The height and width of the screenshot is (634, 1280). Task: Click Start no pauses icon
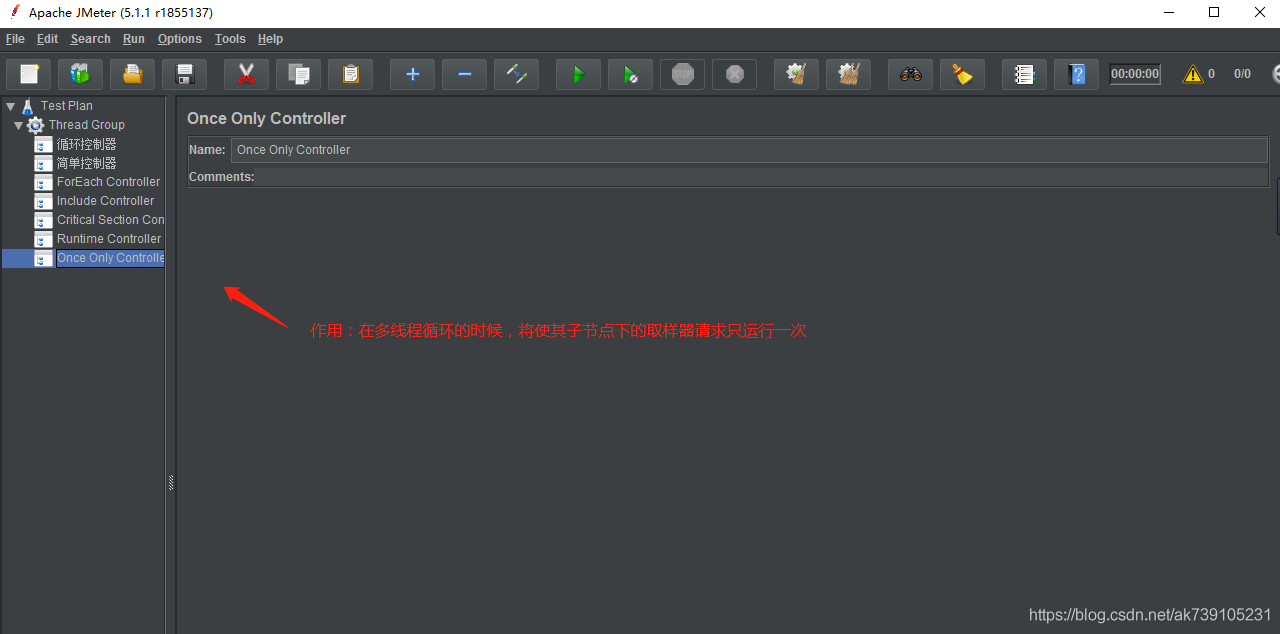click(630, 74)
